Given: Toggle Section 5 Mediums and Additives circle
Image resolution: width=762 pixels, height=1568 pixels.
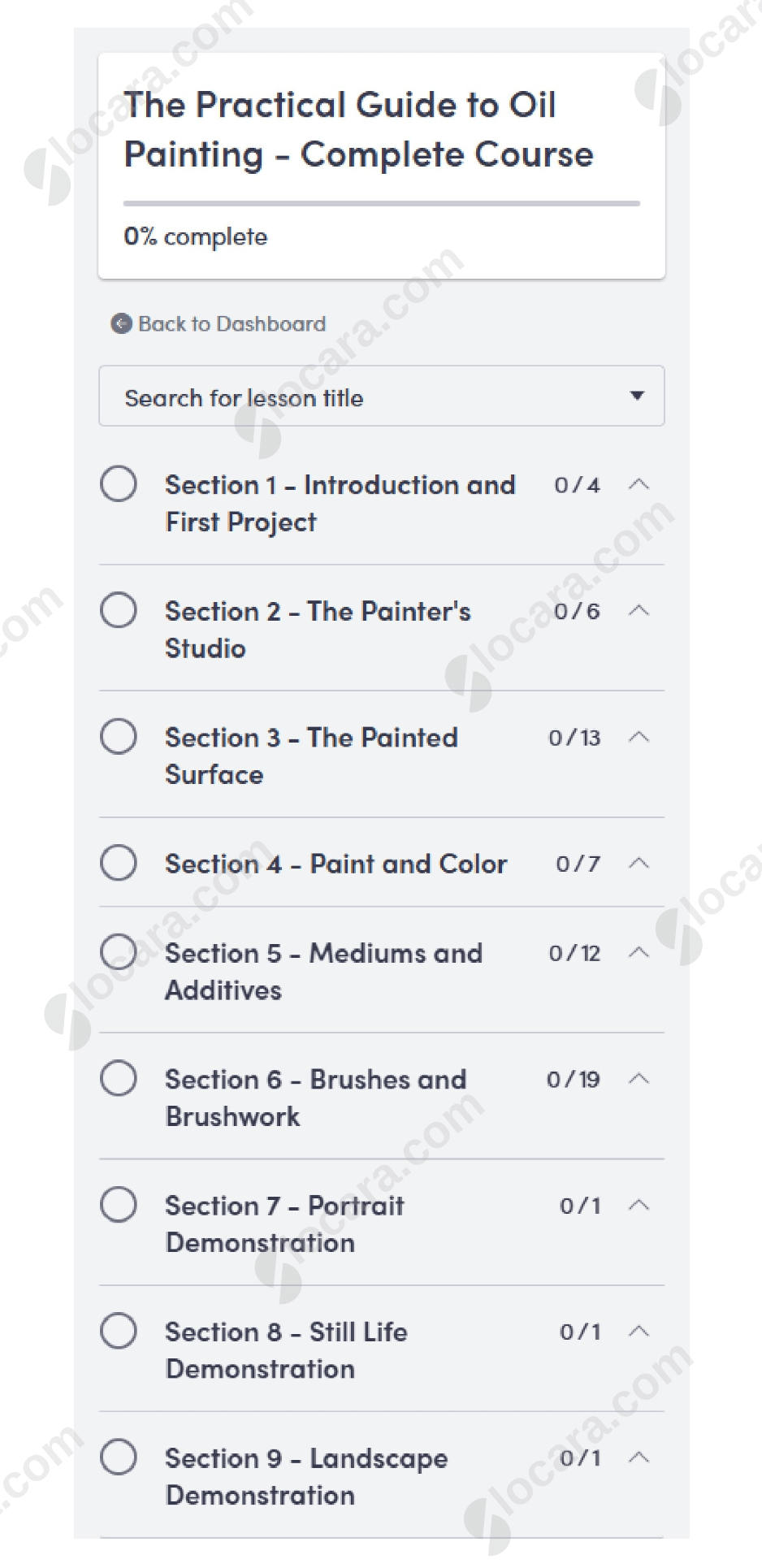Looking at the screenshot, I should [x=119, y=952].
